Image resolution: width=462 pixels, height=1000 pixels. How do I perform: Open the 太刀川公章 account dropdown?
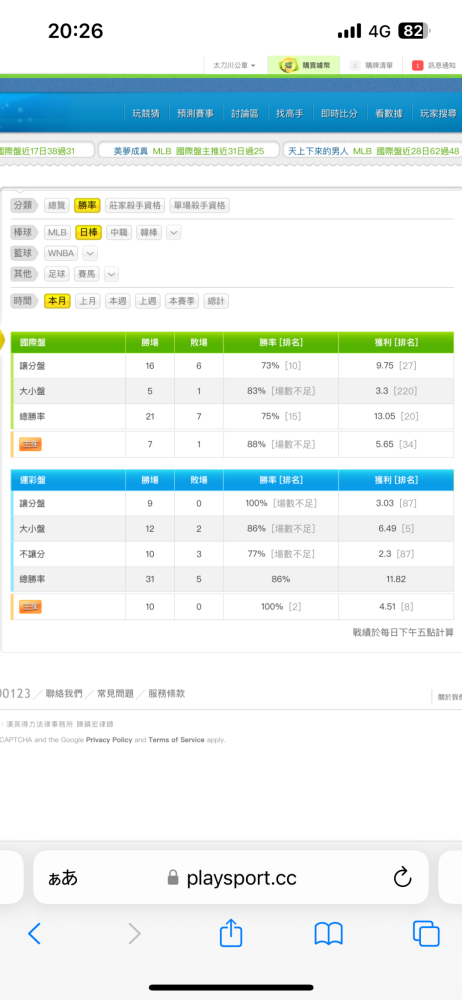[x=234, y=65]
